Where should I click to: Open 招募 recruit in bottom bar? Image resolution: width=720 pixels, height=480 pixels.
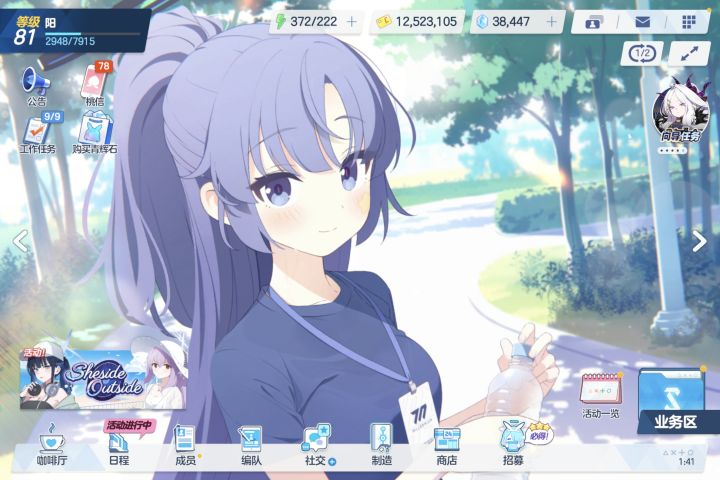512,444
